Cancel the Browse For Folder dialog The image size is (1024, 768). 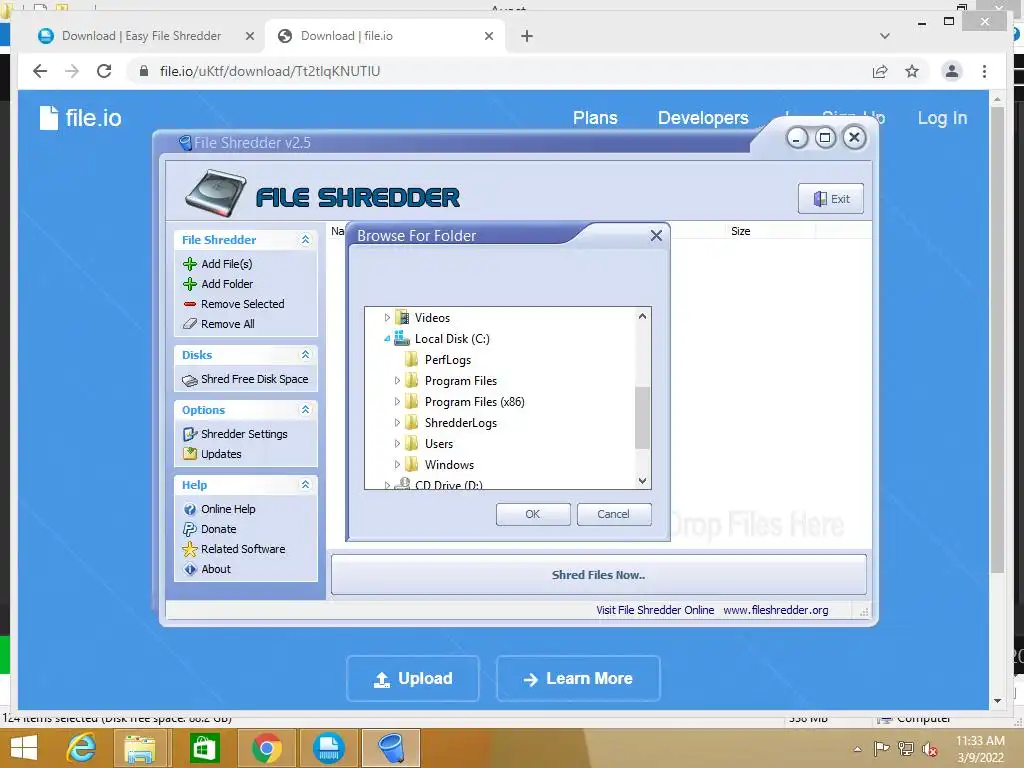coord(614,515)
